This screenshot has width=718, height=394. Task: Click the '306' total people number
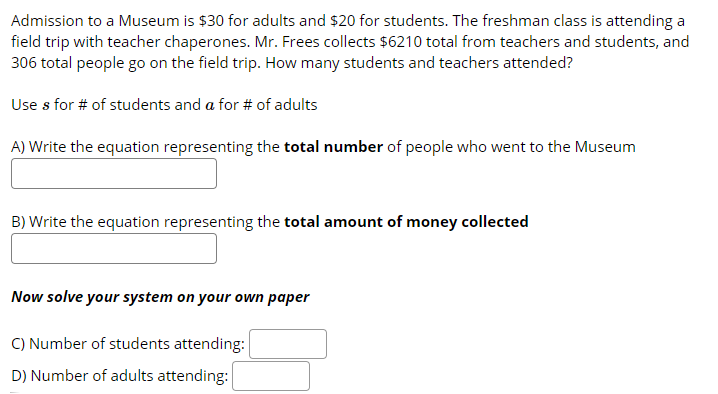(24, 63)
